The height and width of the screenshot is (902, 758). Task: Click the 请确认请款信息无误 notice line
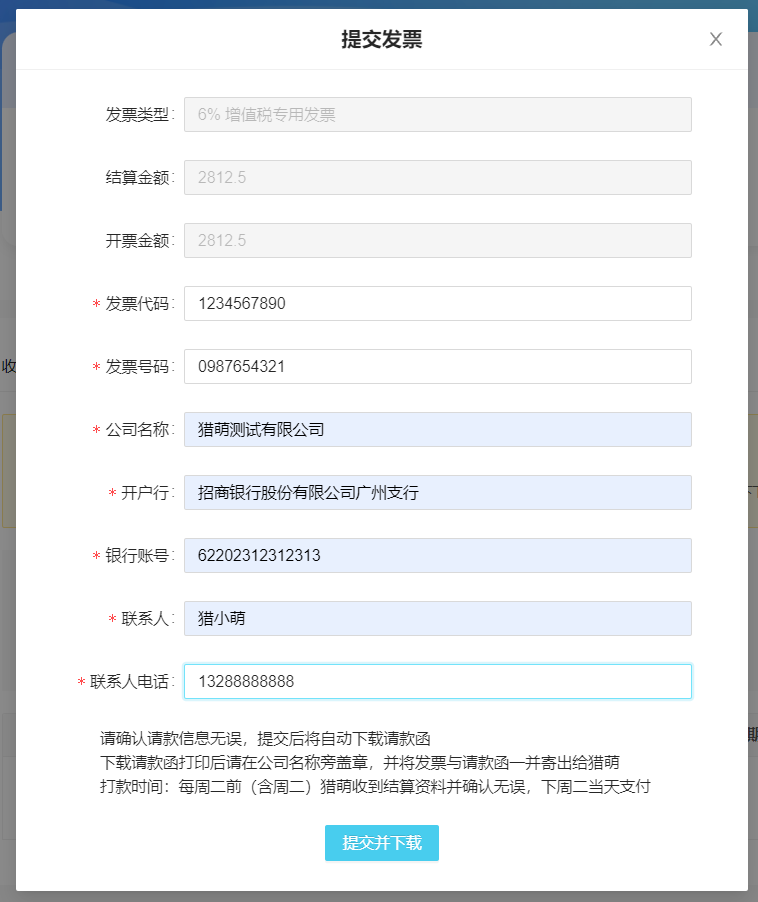tap(265, 739)
